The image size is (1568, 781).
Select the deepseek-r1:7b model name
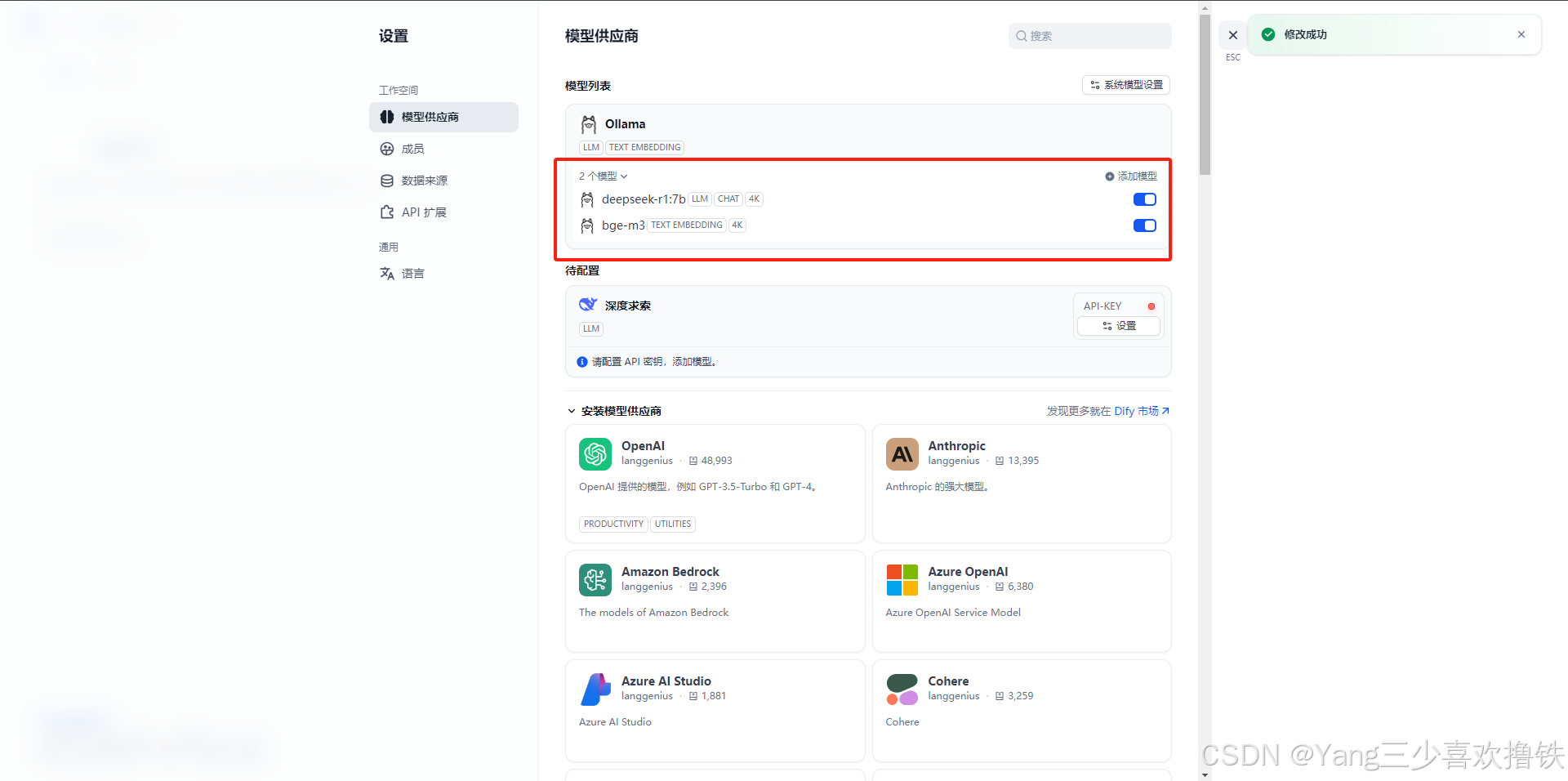coord(644,199)
